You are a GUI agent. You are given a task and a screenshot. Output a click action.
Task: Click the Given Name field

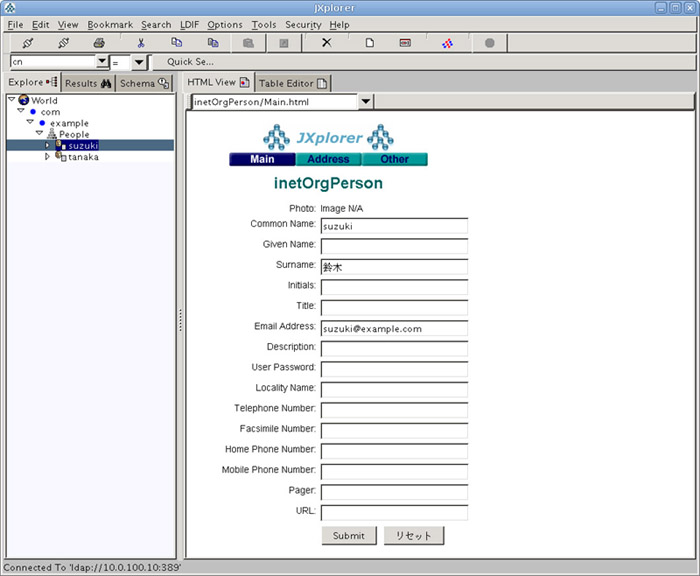coord(394,246)
